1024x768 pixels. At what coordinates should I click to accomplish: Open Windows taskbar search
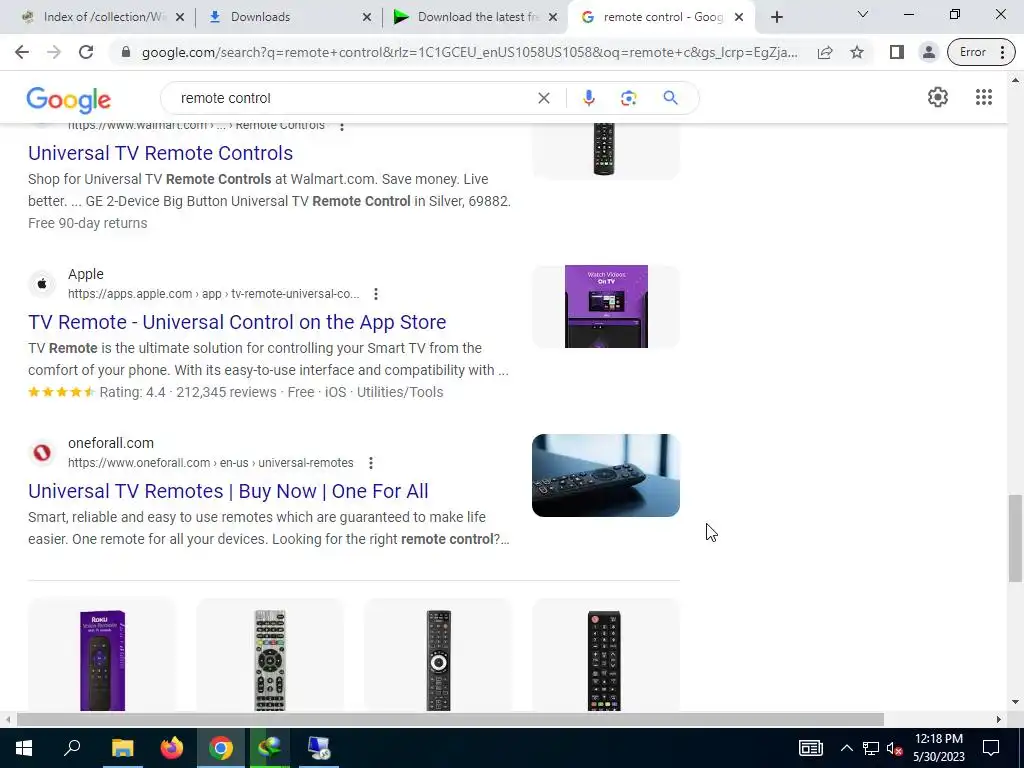pyautogui.click(x=72, y=748)
